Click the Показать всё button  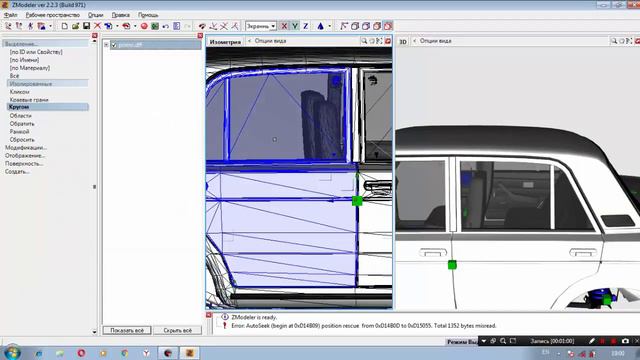point(127,330)
